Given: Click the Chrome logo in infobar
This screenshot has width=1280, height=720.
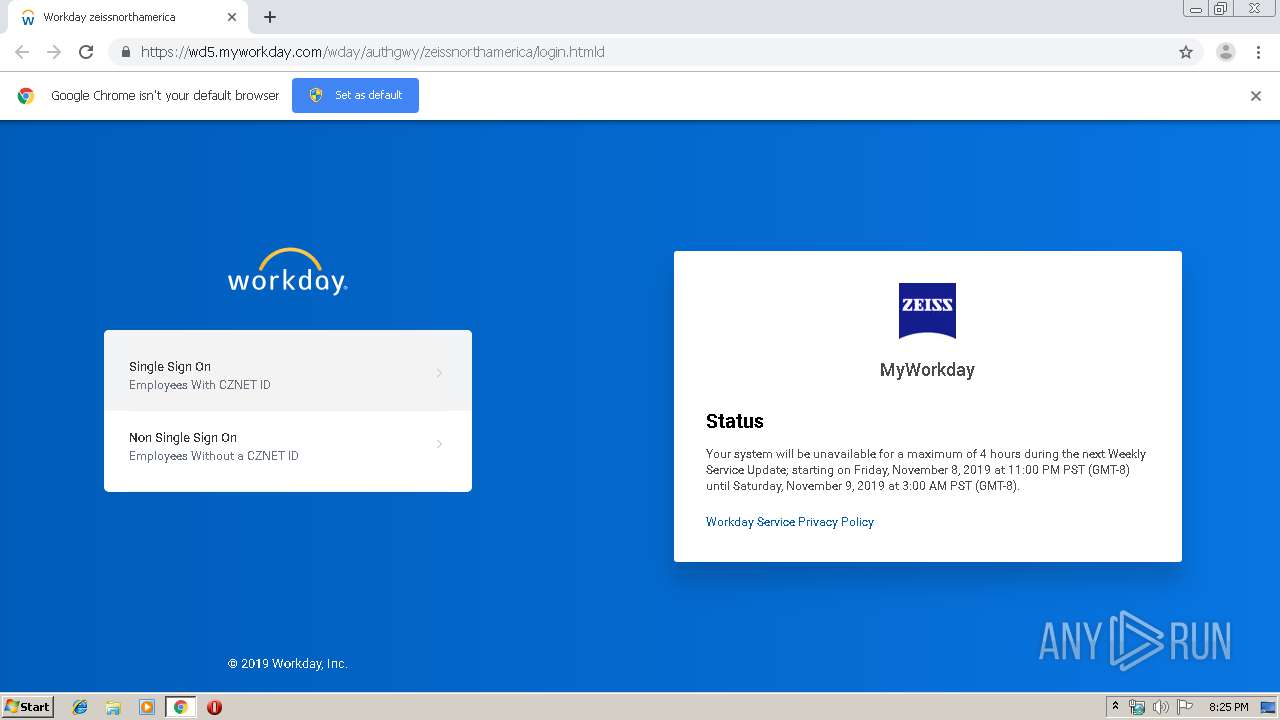Looking at the screenshot, I should click(26, 96).
